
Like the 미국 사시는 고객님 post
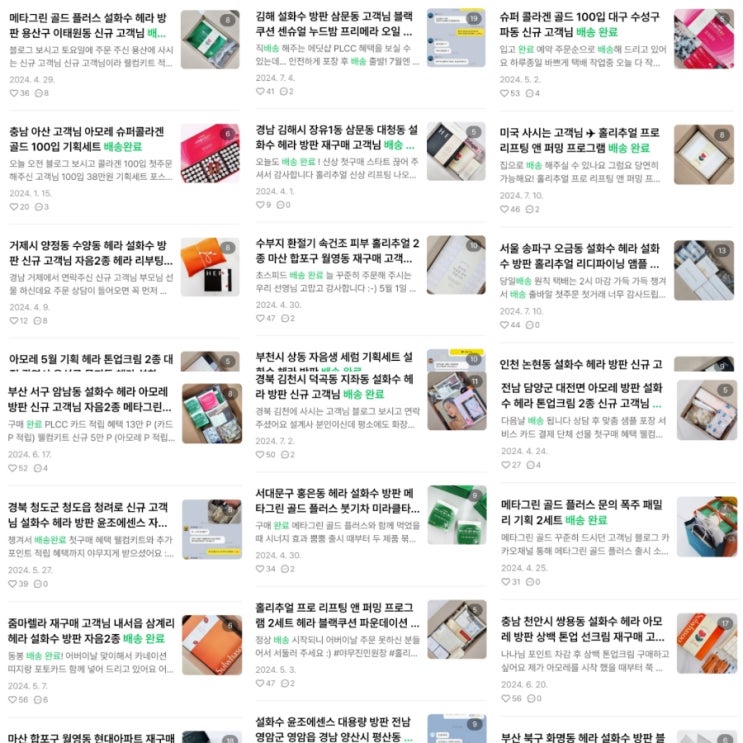pyautogui.click(x=504, y=209)
